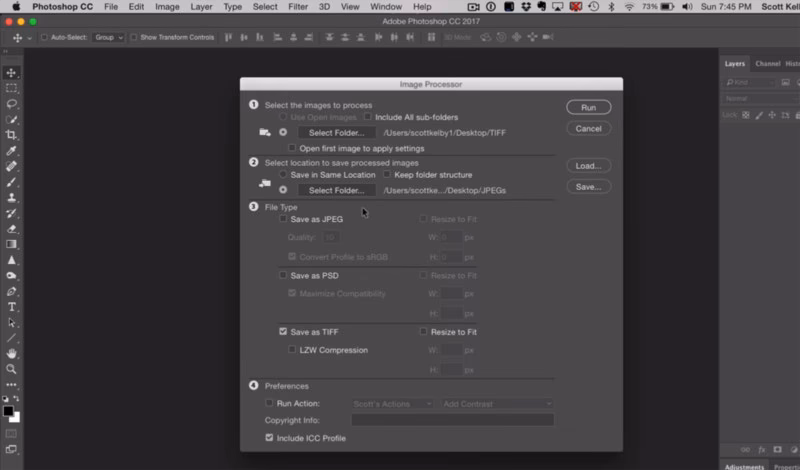
Task: Select the Quick Selection tool
Action: pyautogui.click(x=11, y=120)
